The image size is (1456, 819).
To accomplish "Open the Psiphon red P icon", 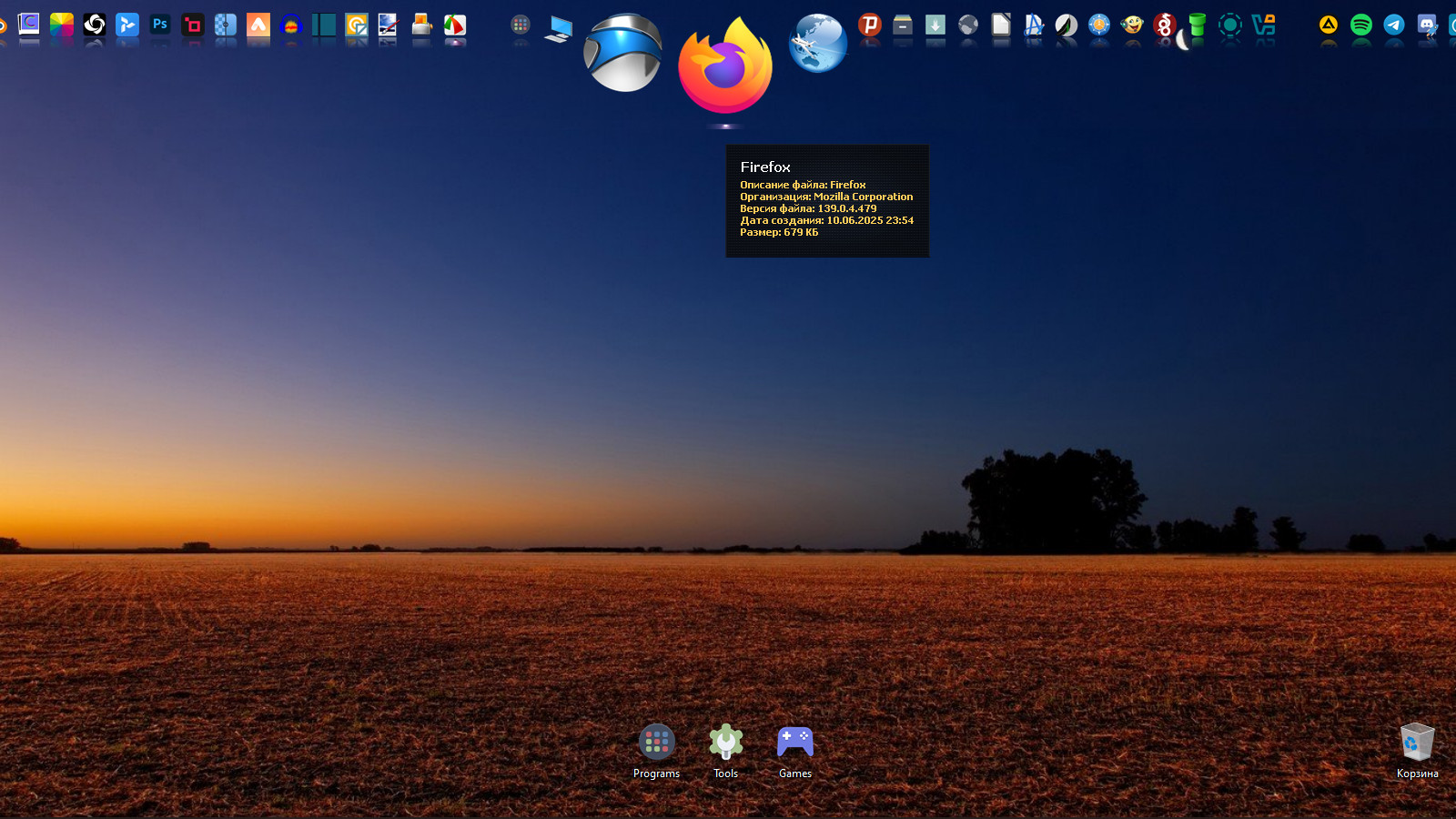I will point(870,25).
